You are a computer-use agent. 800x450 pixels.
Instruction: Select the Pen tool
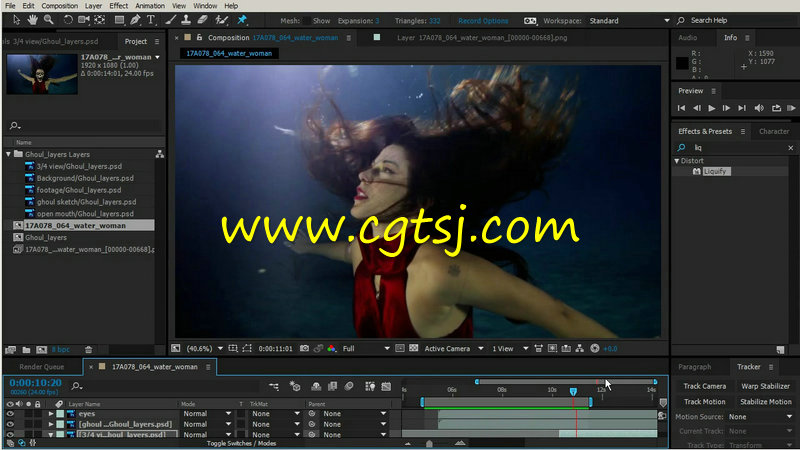pyautogui.click(x=135, y=20)
